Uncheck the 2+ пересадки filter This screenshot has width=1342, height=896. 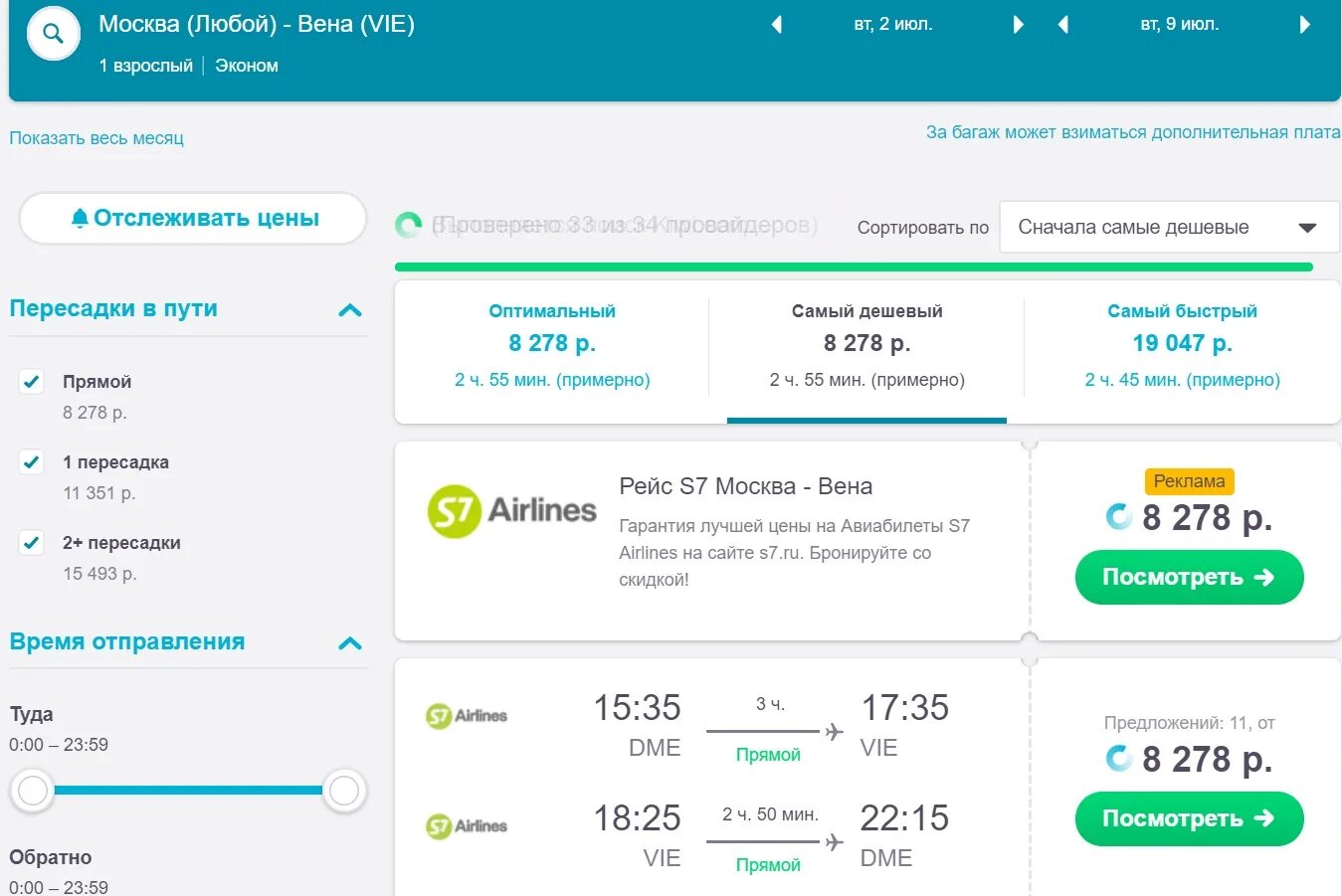[x=32, y=542]
